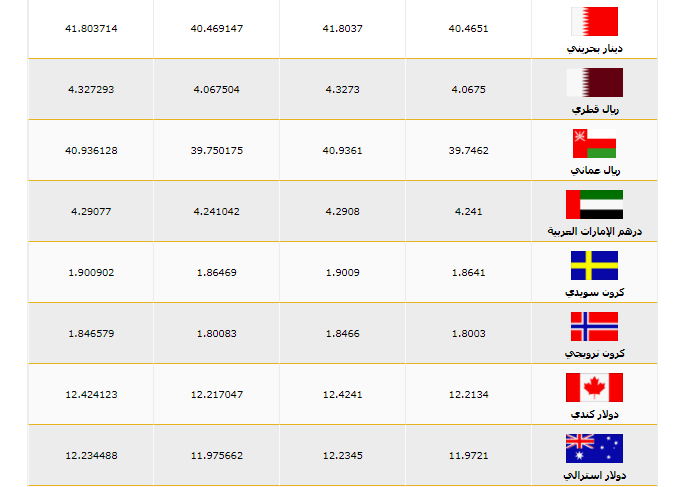Click the Swedish krona value 1.9009
The width and height of the screenshot is (683, 487).
pos(342,272)
